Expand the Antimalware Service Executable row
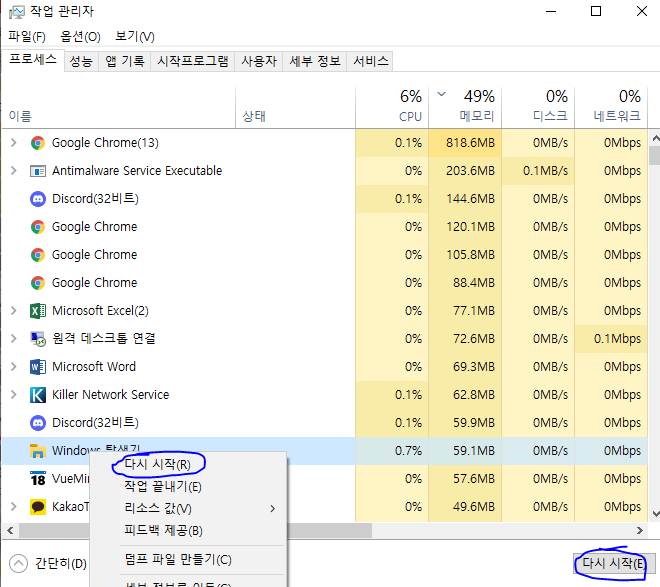The width and height of the screenshot is (660, 587). click(x=13, y=170)
